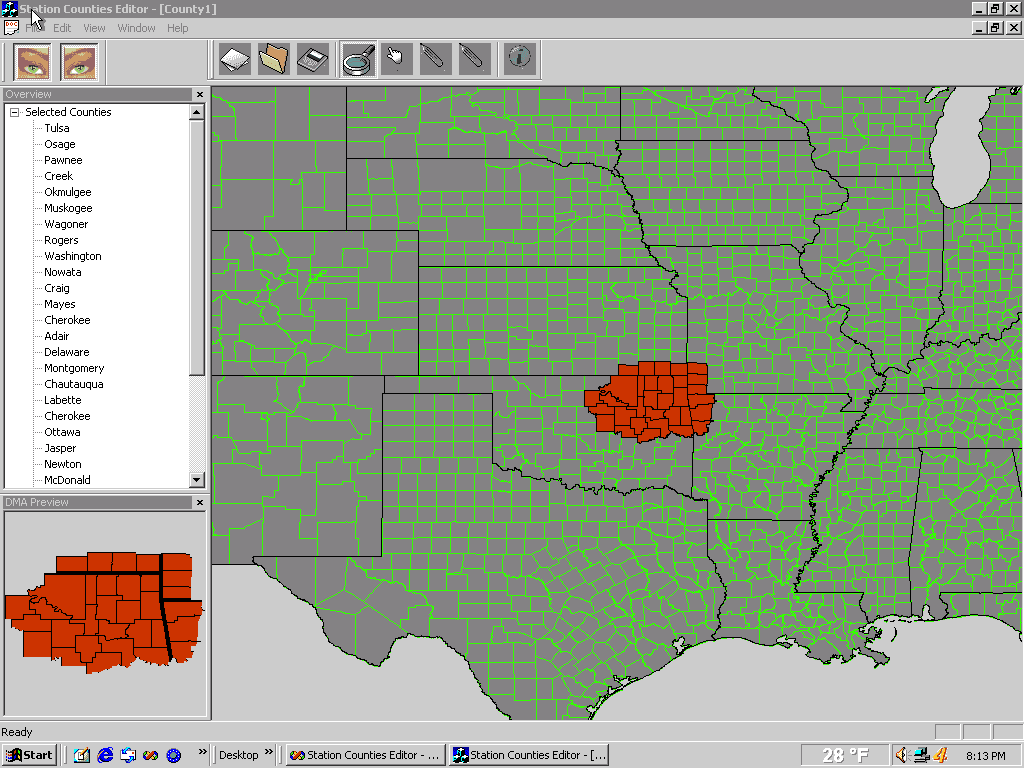The image size is (1024, 768).
Task: Click the Start button
Action: coord(28,754)
